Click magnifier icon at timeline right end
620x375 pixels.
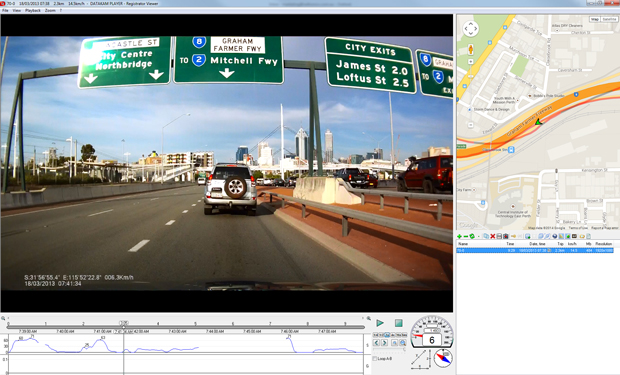coord(369,318)
